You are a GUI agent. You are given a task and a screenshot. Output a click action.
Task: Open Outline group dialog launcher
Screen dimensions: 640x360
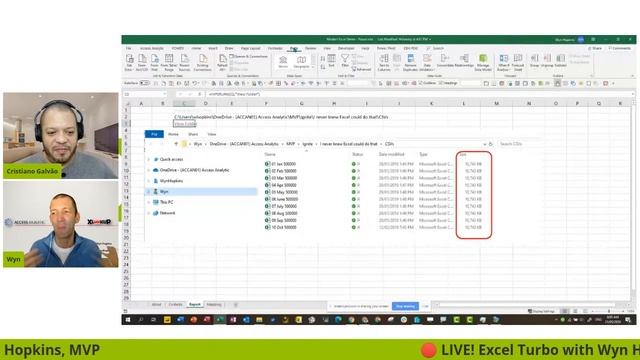pos(591,76)
